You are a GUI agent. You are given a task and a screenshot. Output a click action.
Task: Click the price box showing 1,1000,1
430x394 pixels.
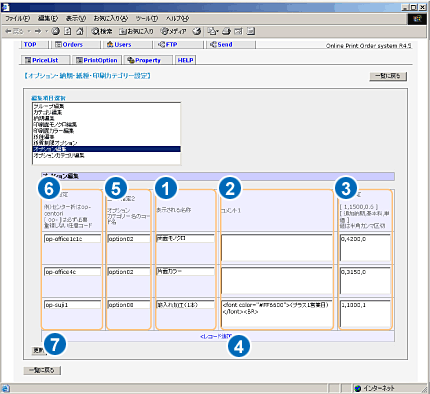(x=365, y=313)
